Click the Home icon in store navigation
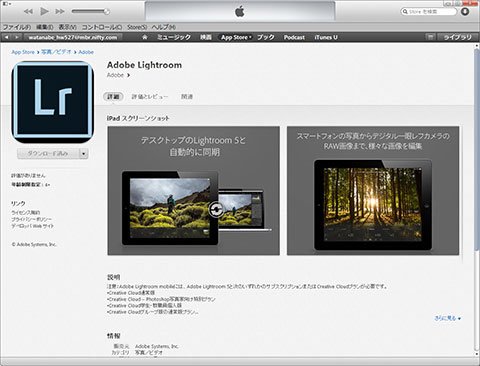This screenshot has height=366, width=480. point(145,37)
